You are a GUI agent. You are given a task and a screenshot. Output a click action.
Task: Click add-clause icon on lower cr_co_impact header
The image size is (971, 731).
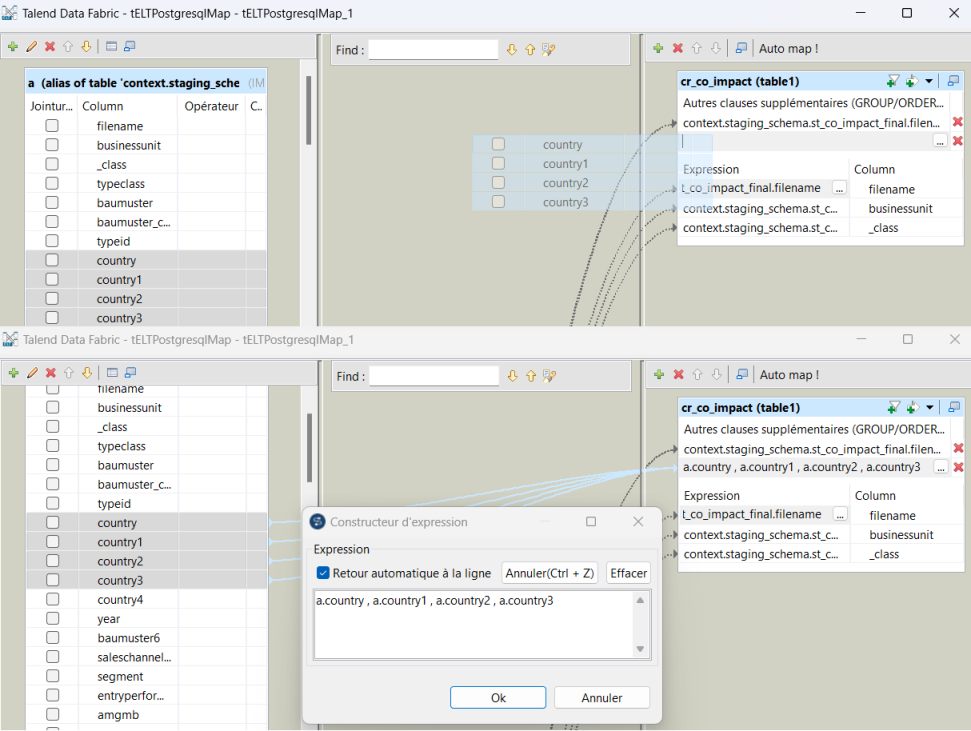[912, 408]
